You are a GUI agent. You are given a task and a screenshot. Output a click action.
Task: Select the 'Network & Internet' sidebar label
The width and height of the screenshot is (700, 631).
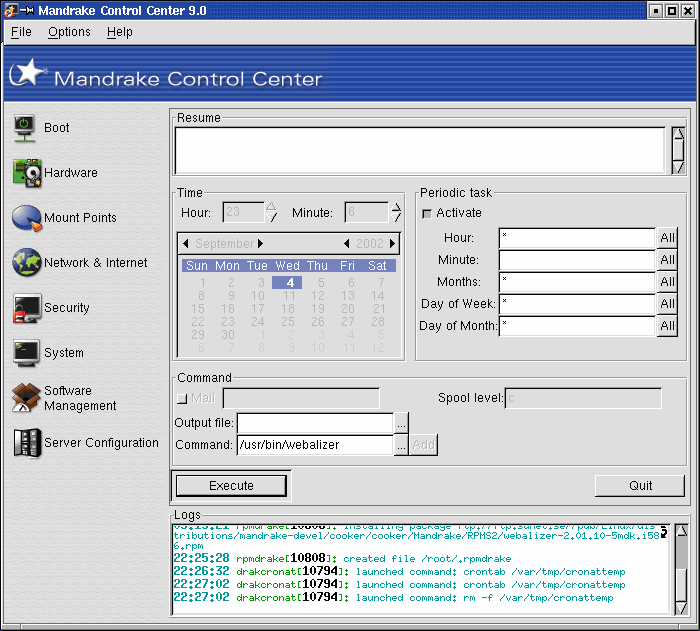point(96,263)
